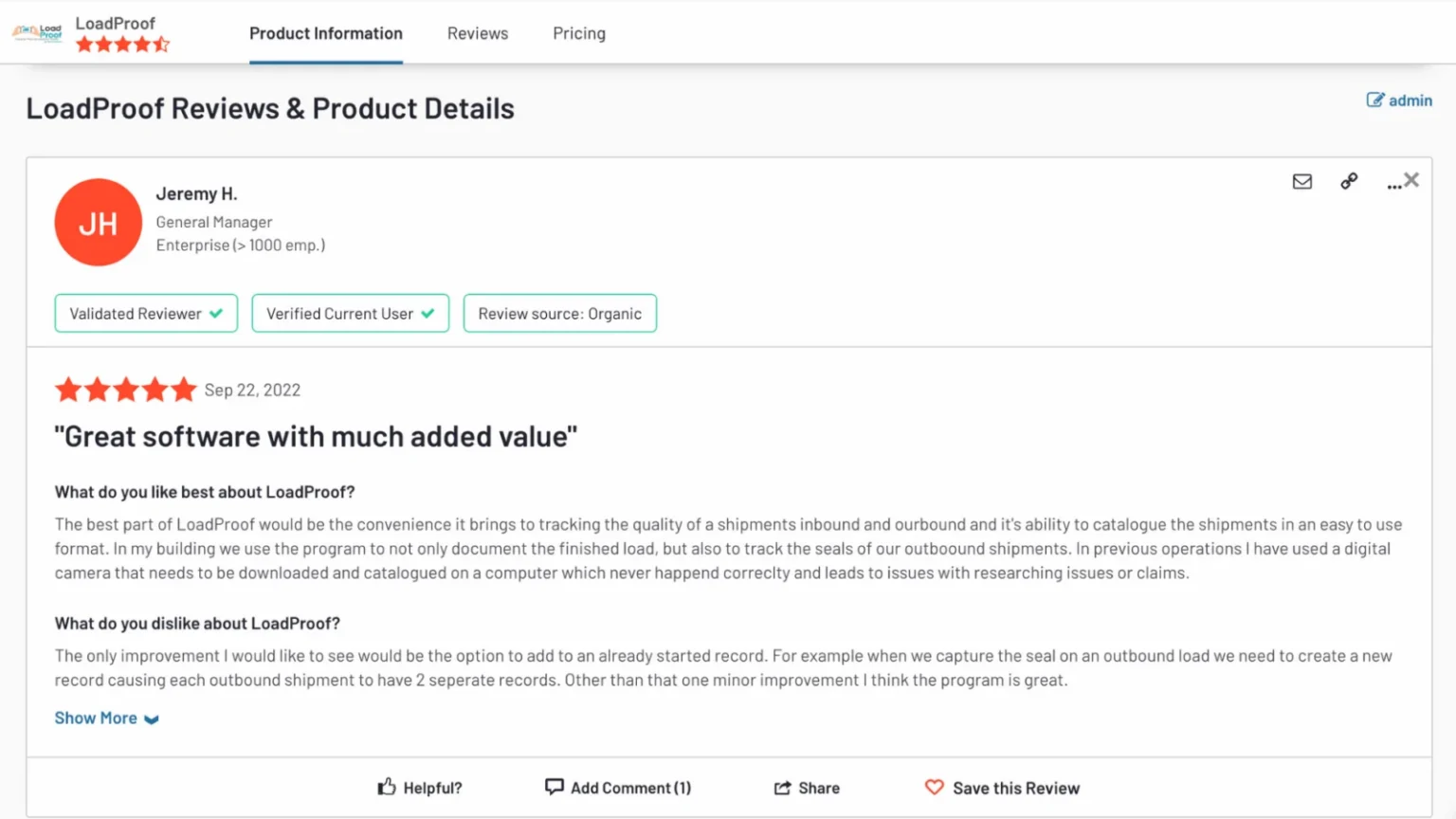This screenshot has width=1456, height=819.
Task: Click the envelope email icon
Action: click(1302, 181)
